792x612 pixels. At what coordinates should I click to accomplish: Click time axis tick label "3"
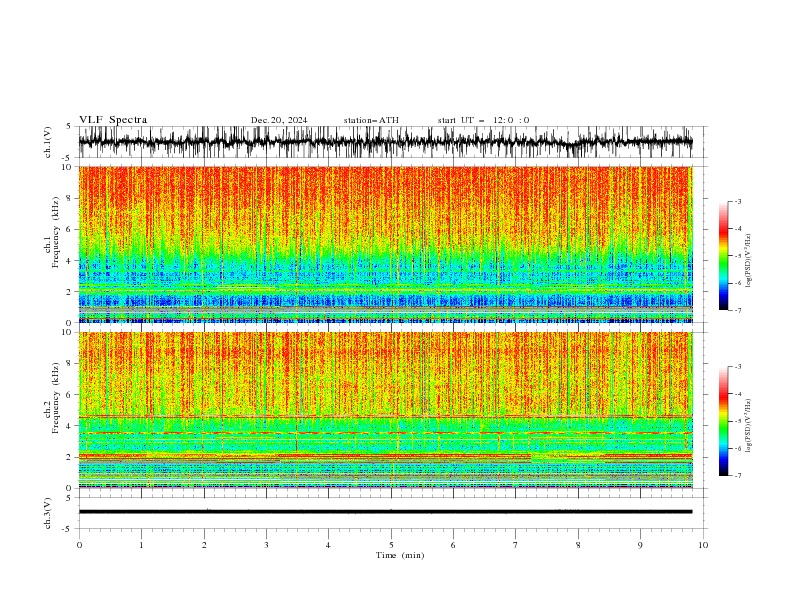266,545
